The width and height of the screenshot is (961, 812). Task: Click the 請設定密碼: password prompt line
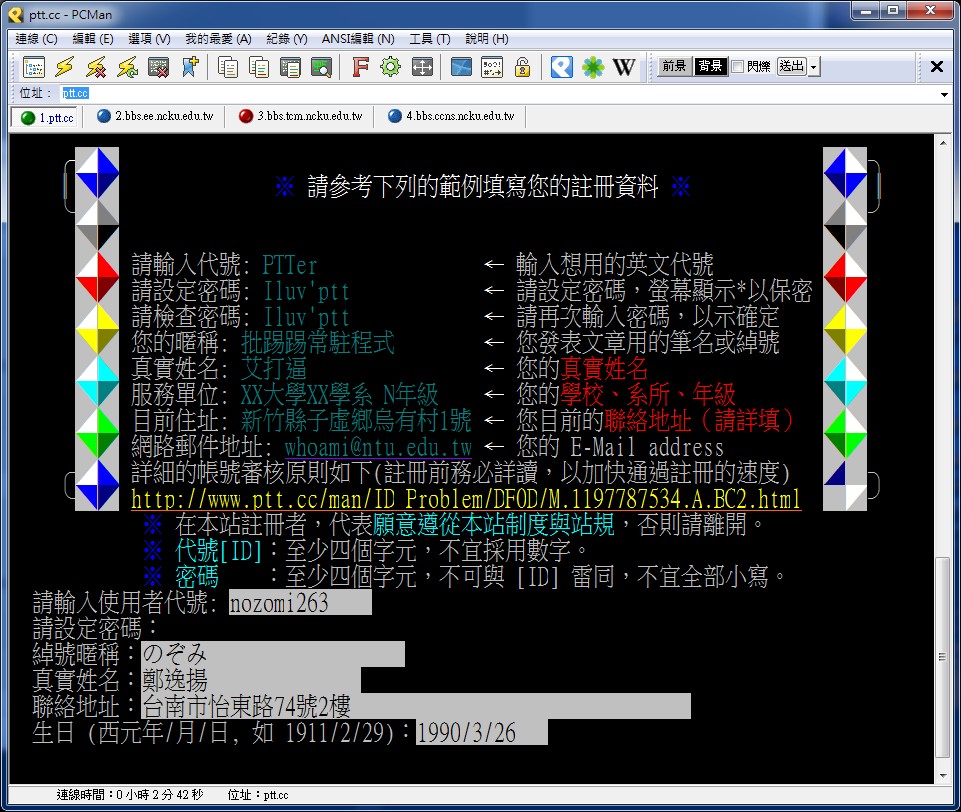(x=96, y=628)
